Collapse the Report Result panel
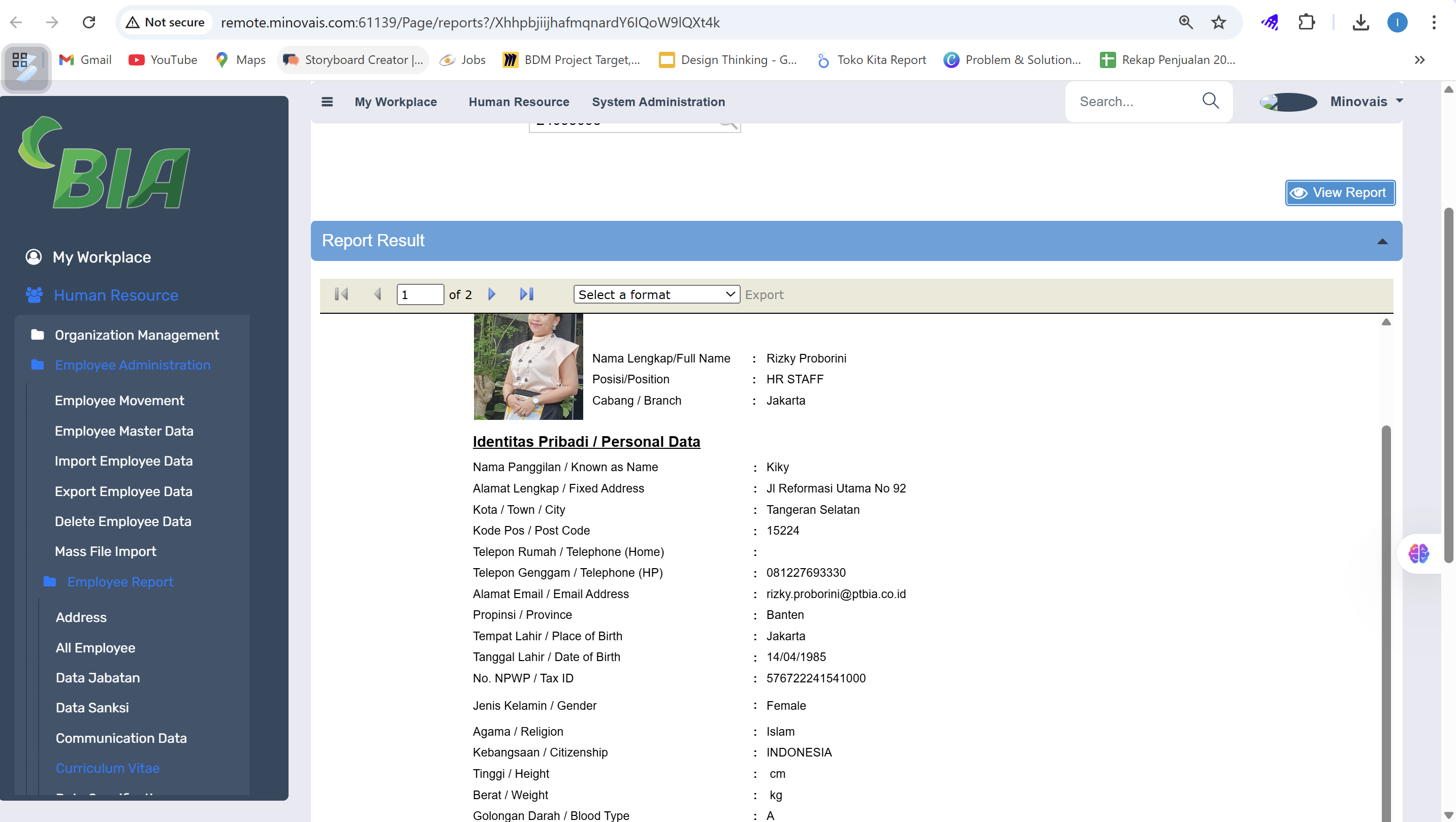Image resolution: width=1456 pixels, height=822 pixels. pyautogui.click(x=1382, y=241)
